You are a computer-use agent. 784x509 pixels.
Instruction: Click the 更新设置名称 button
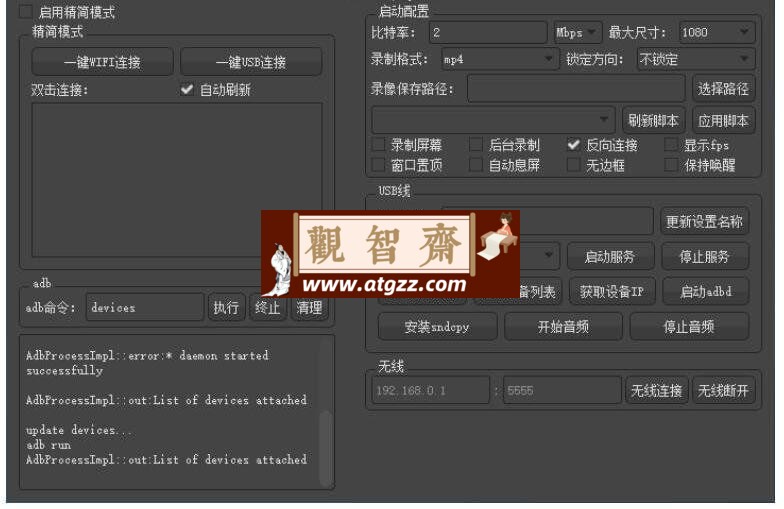(x=704, y=222)
